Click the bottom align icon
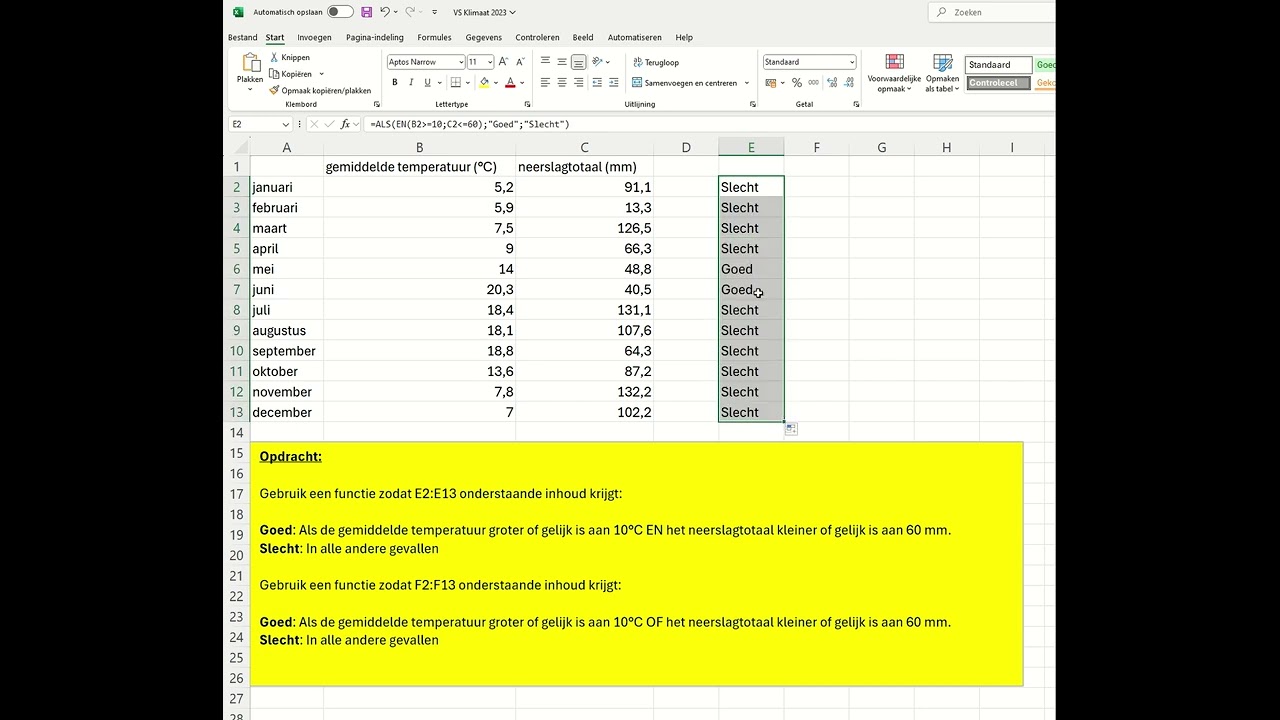The image size is (1280, 720). click(579, 62)
